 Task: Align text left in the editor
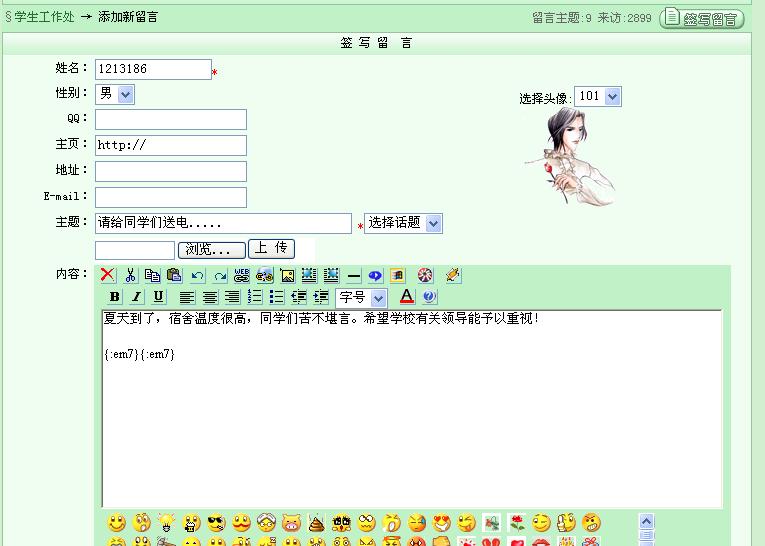click(x=186, y=297)
